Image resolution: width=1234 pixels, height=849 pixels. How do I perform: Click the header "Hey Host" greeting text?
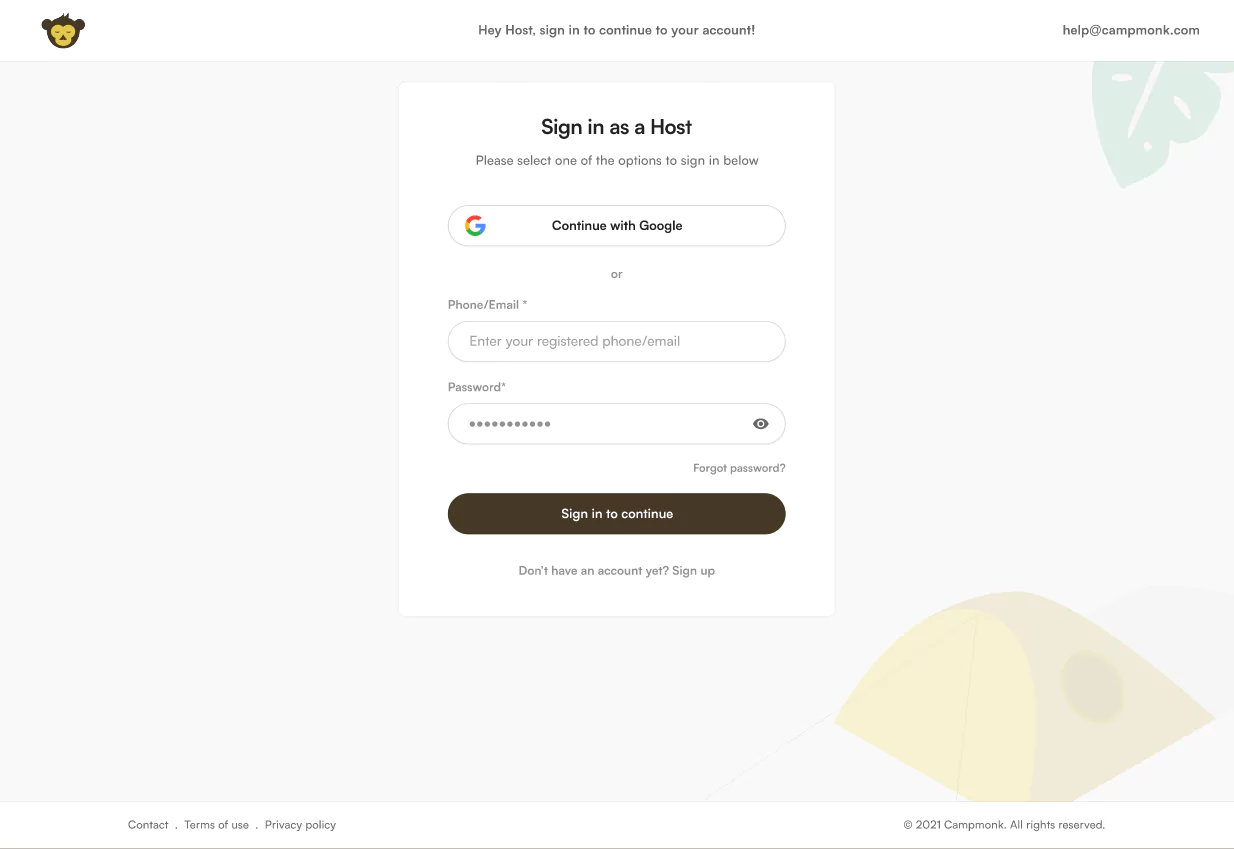pyautogui.click(x=616, y=30)
